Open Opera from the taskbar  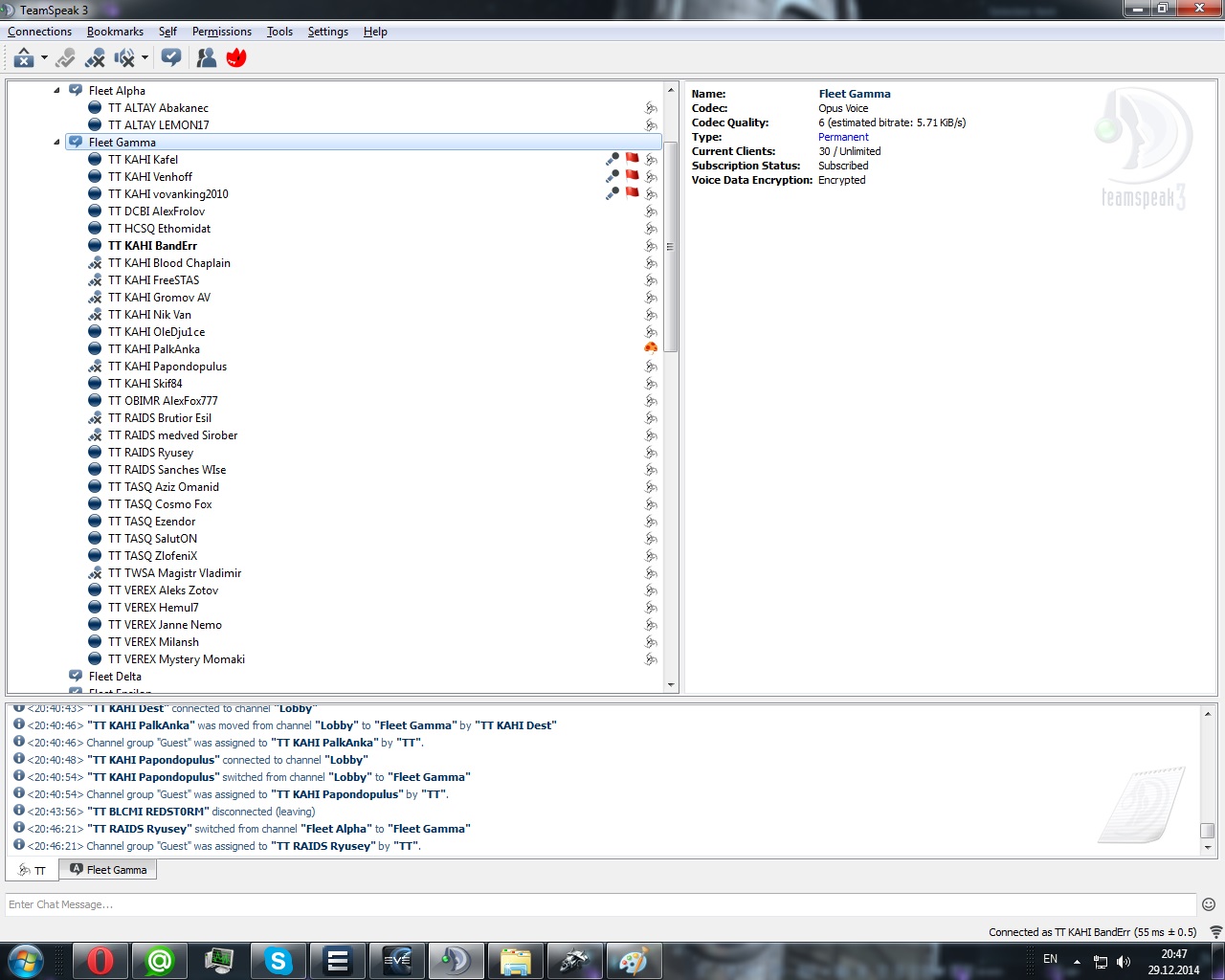pos(100,961)
